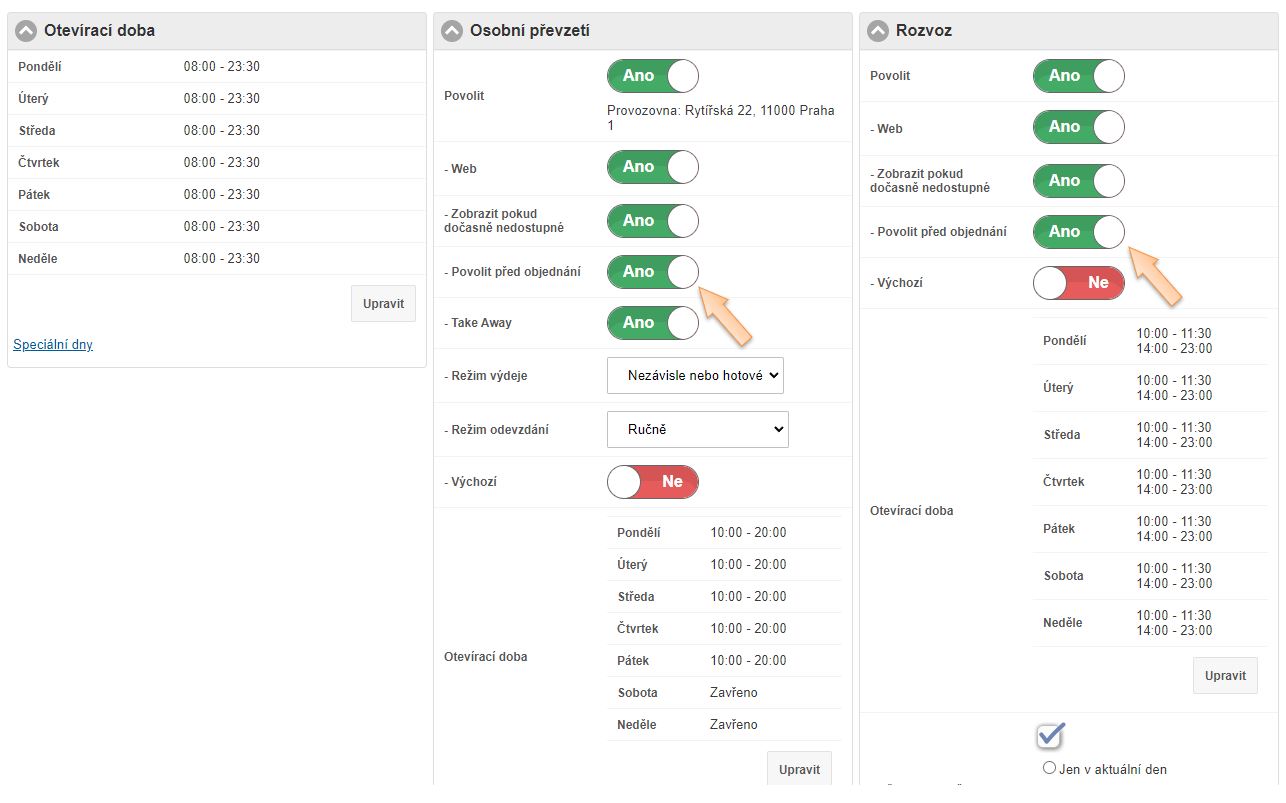Open the Režim výdeje dropdown

tap(695, 376)
